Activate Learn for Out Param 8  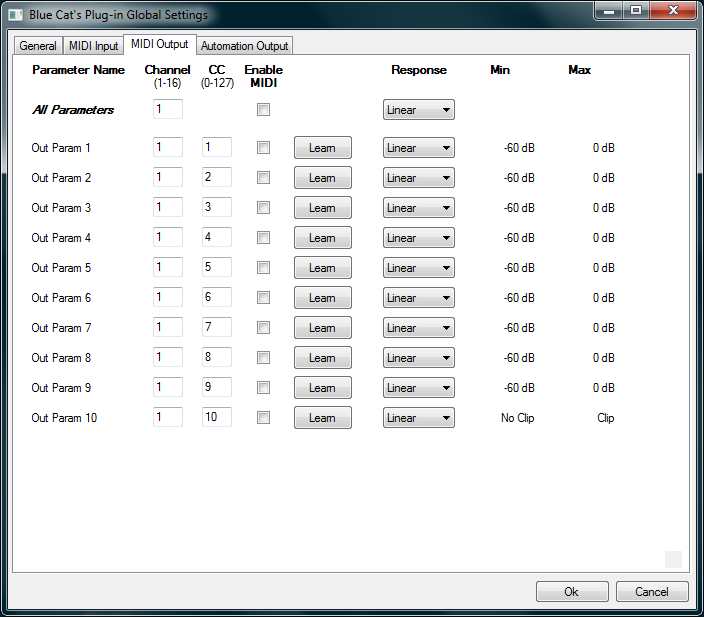click(323, 358)
